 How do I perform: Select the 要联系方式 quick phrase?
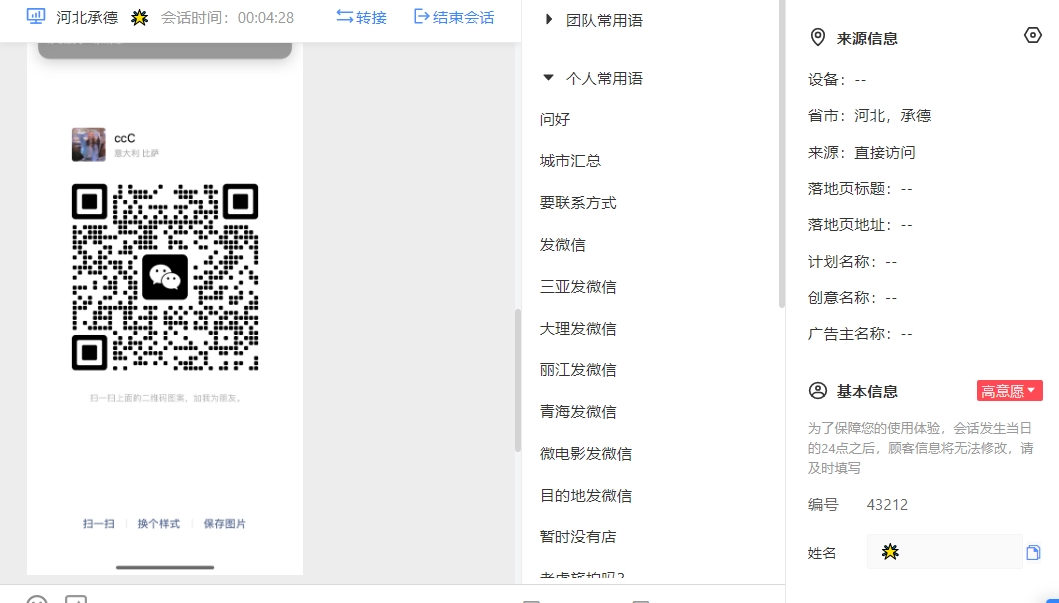pos(578,203)
